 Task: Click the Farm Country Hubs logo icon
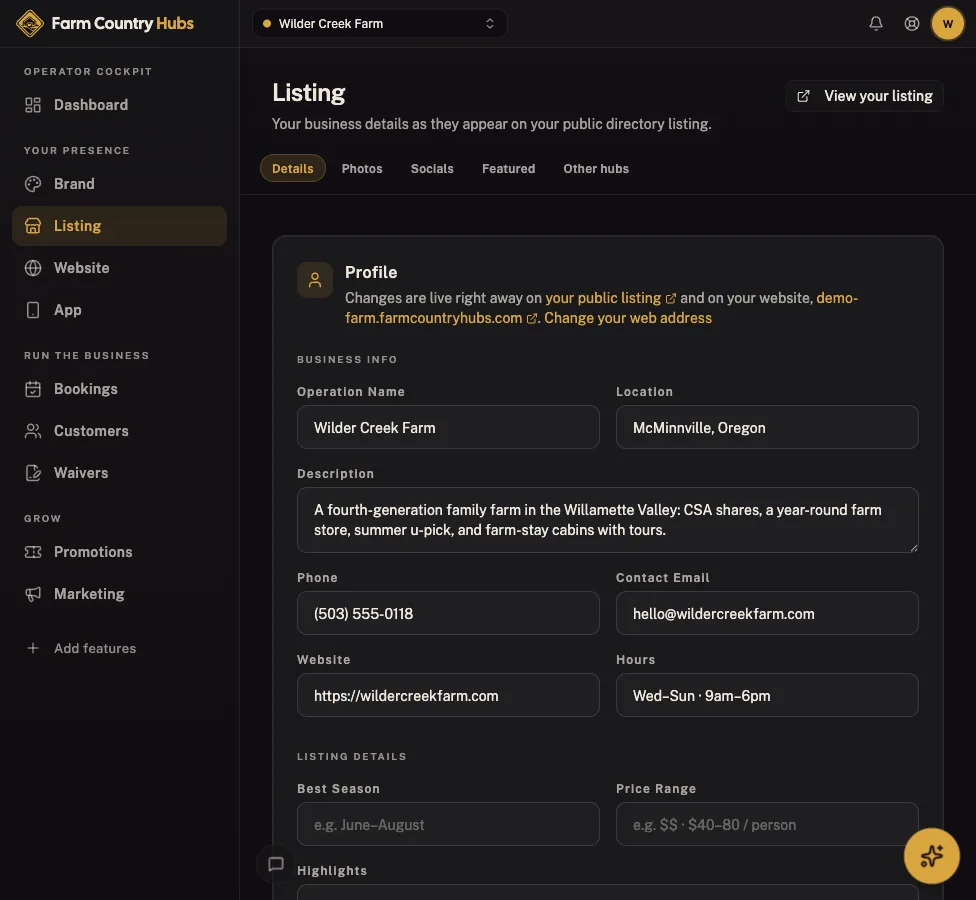[29, 24]
